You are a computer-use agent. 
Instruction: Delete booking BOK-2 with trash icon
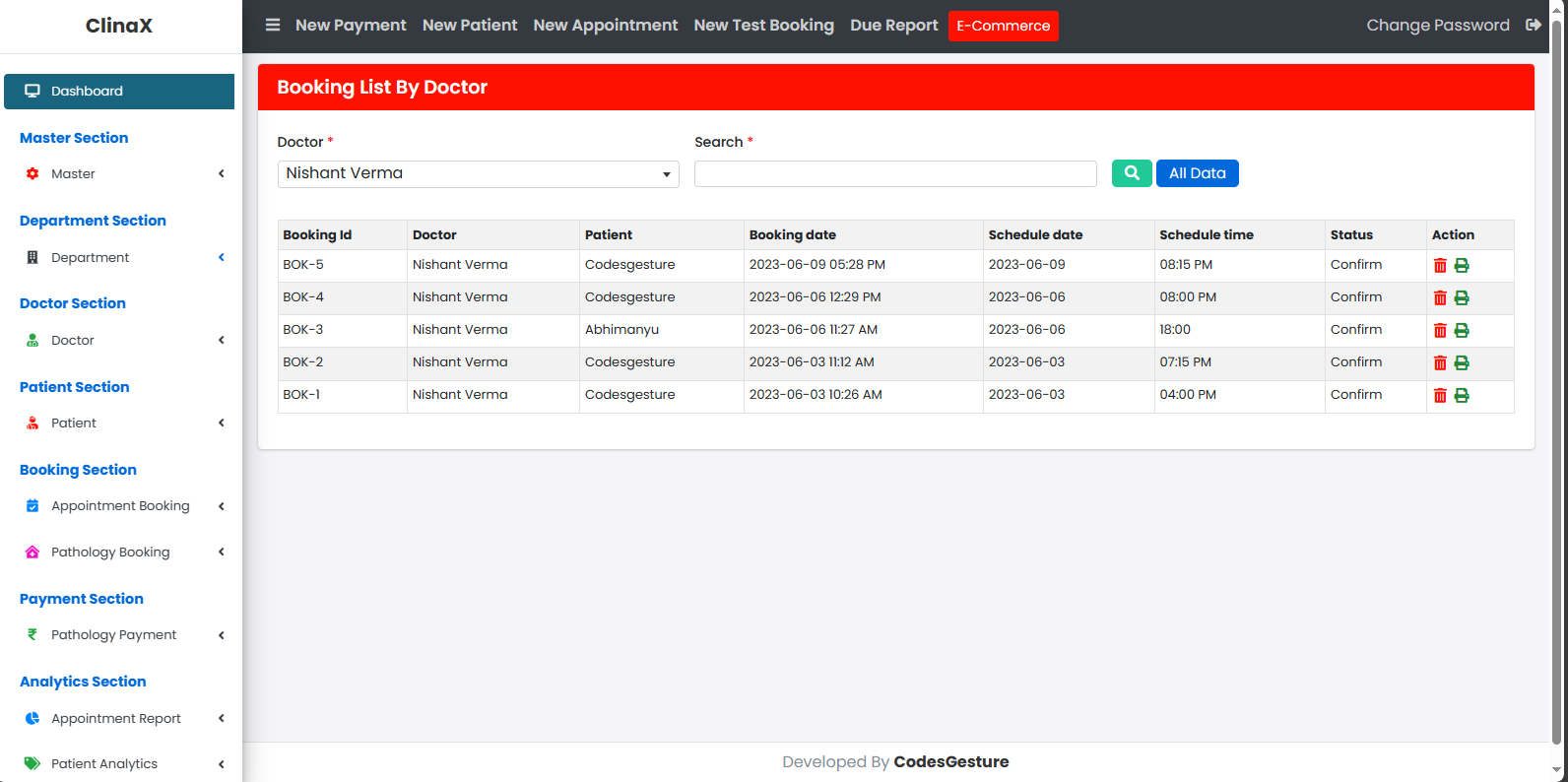[x=1440, y=362]
